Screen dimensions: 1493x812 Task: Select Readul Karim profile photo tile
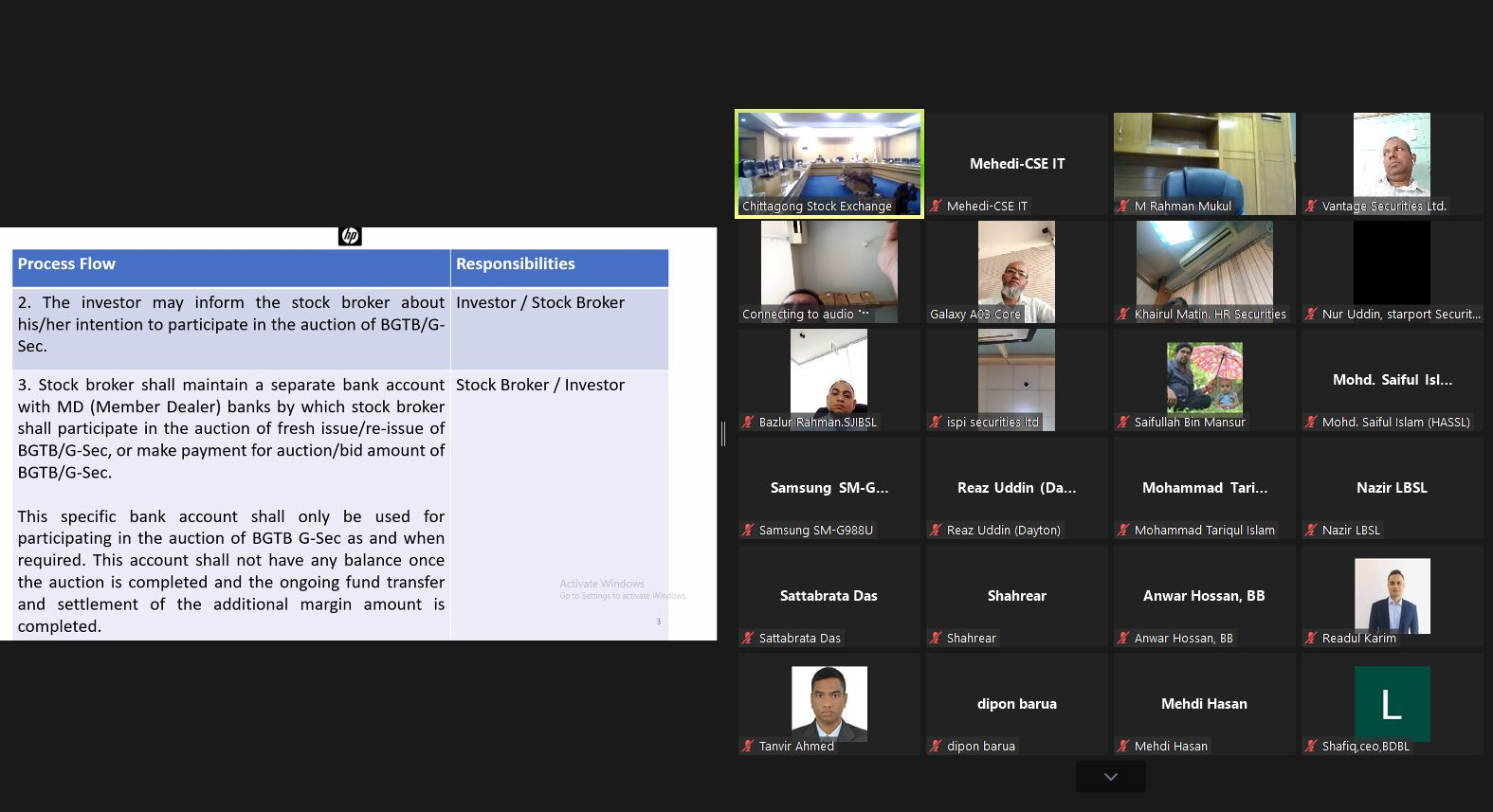1393,596
